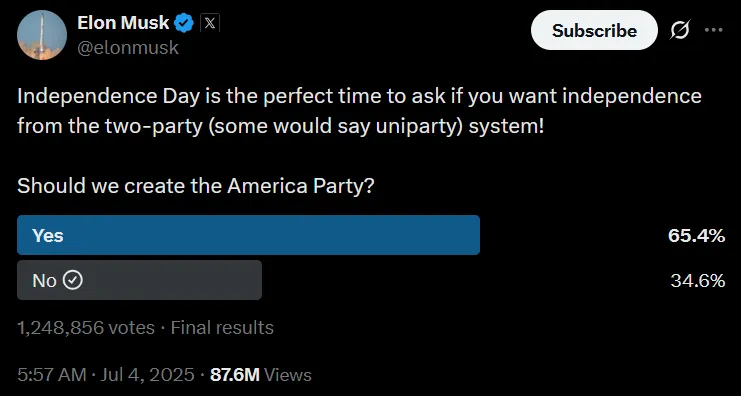Click the blue verified checkmark badge

click(x=184, y=23)
